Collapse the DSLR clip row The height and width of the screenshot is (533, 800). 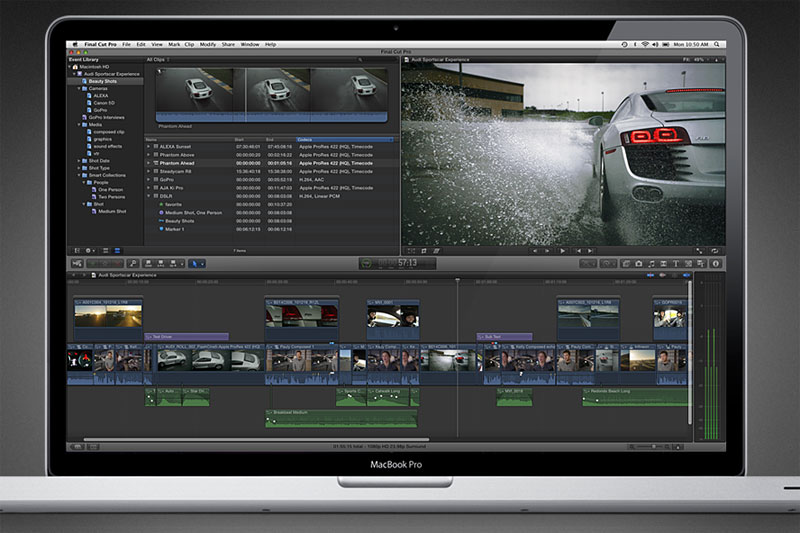(x=149, y=196)
